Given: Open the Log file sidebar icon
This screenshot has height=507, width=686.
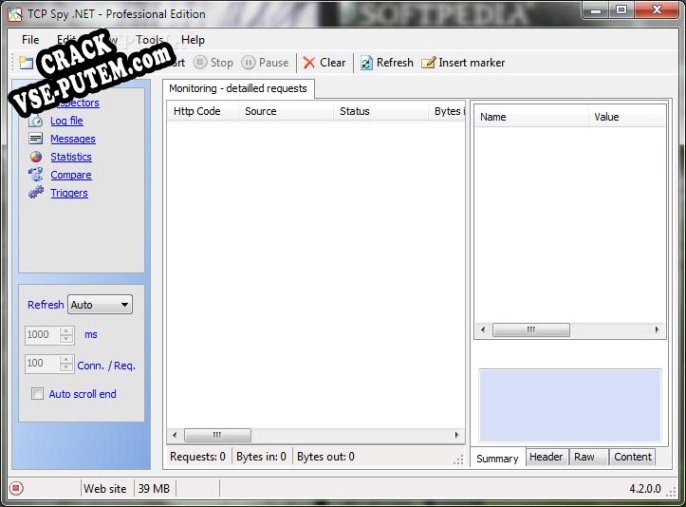Looking at the screenshot, I should 36,121.
